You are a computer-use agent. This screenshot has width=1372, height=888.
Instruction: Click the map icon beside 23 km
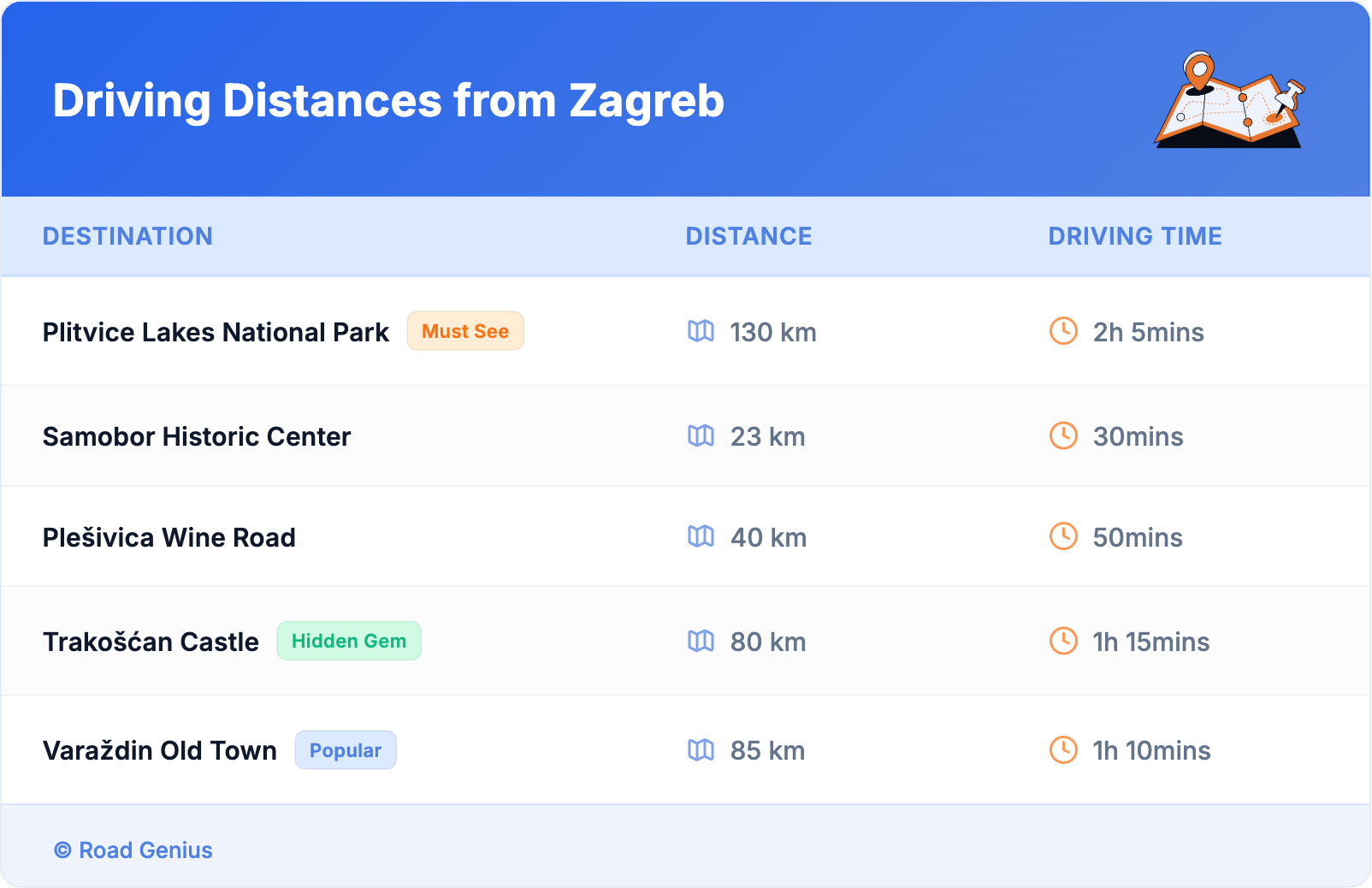coord(701,435)
